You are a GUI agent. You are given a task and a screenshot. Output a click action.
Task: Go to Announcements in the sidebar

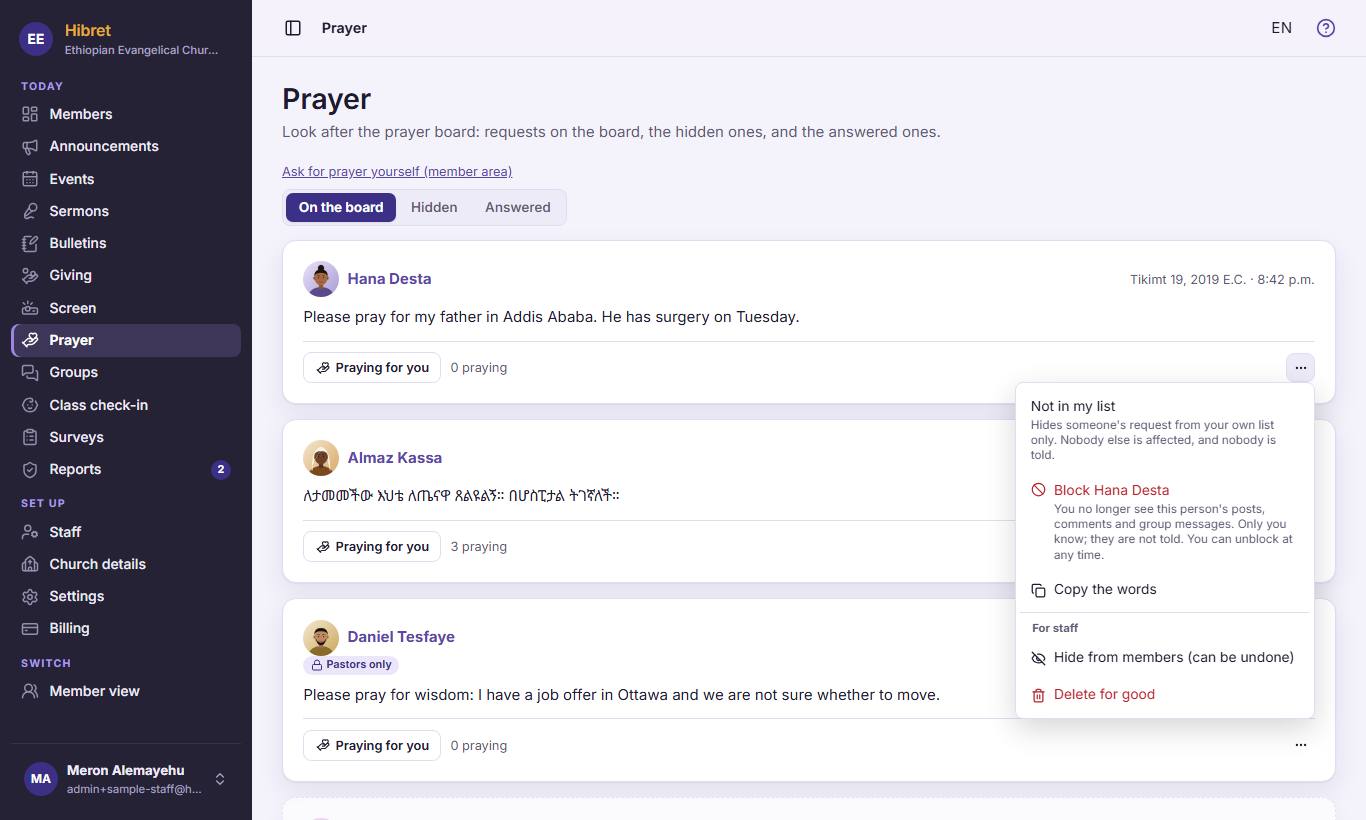coord(126,146)
